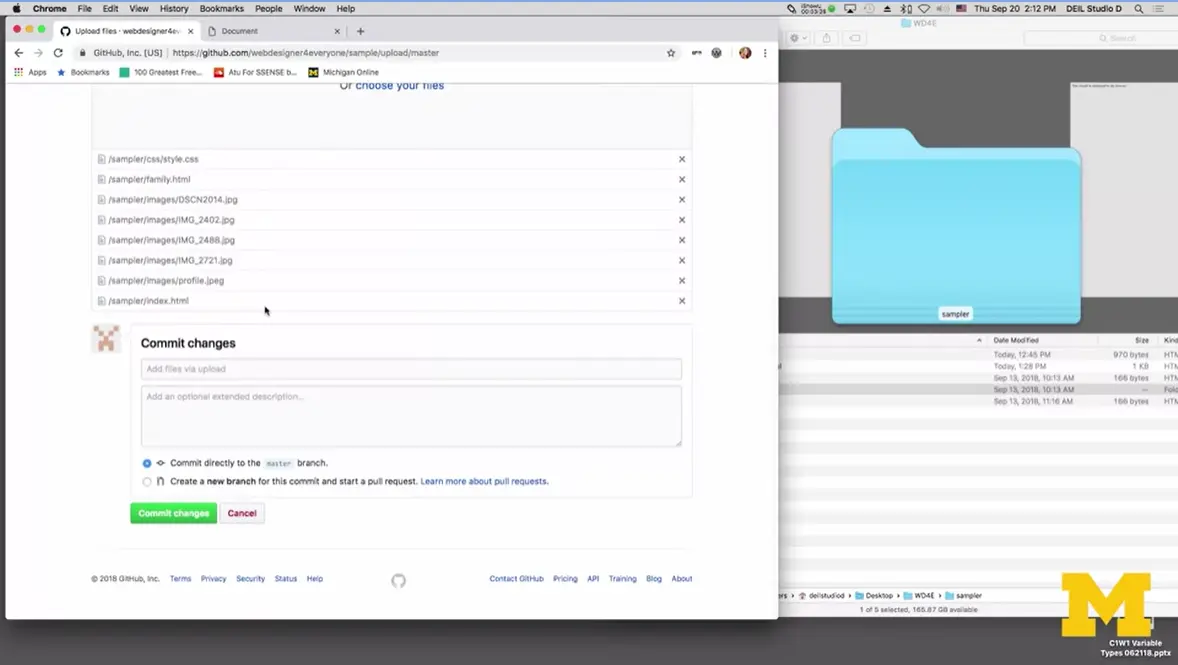Click the pixelated identicon beside Commit changes form
The image size is (1178, 665).
click(106, 338)
